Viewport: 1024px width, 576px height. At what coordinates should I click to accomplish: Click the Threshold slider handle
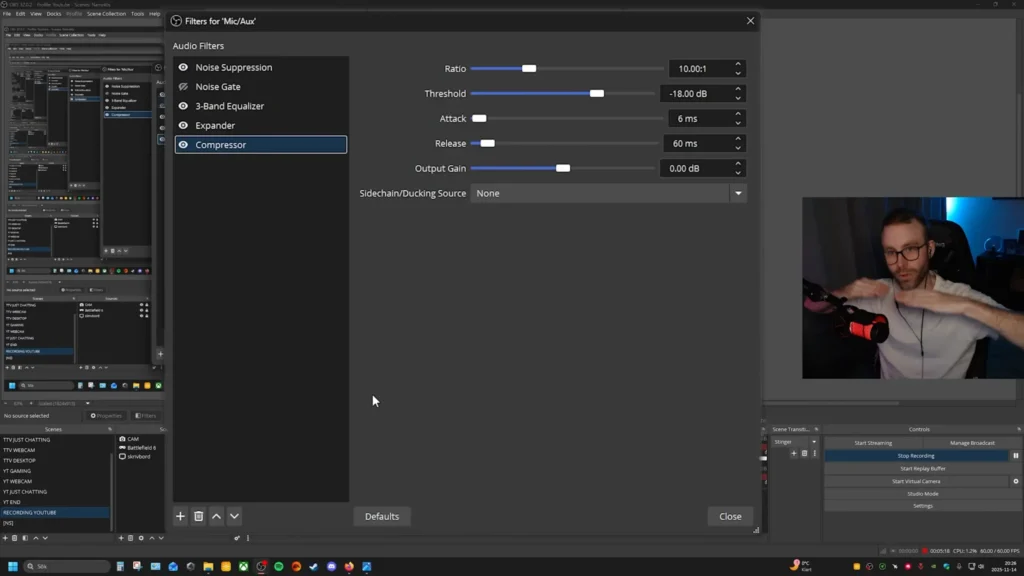pyautogui.click(x=597, y=93)
